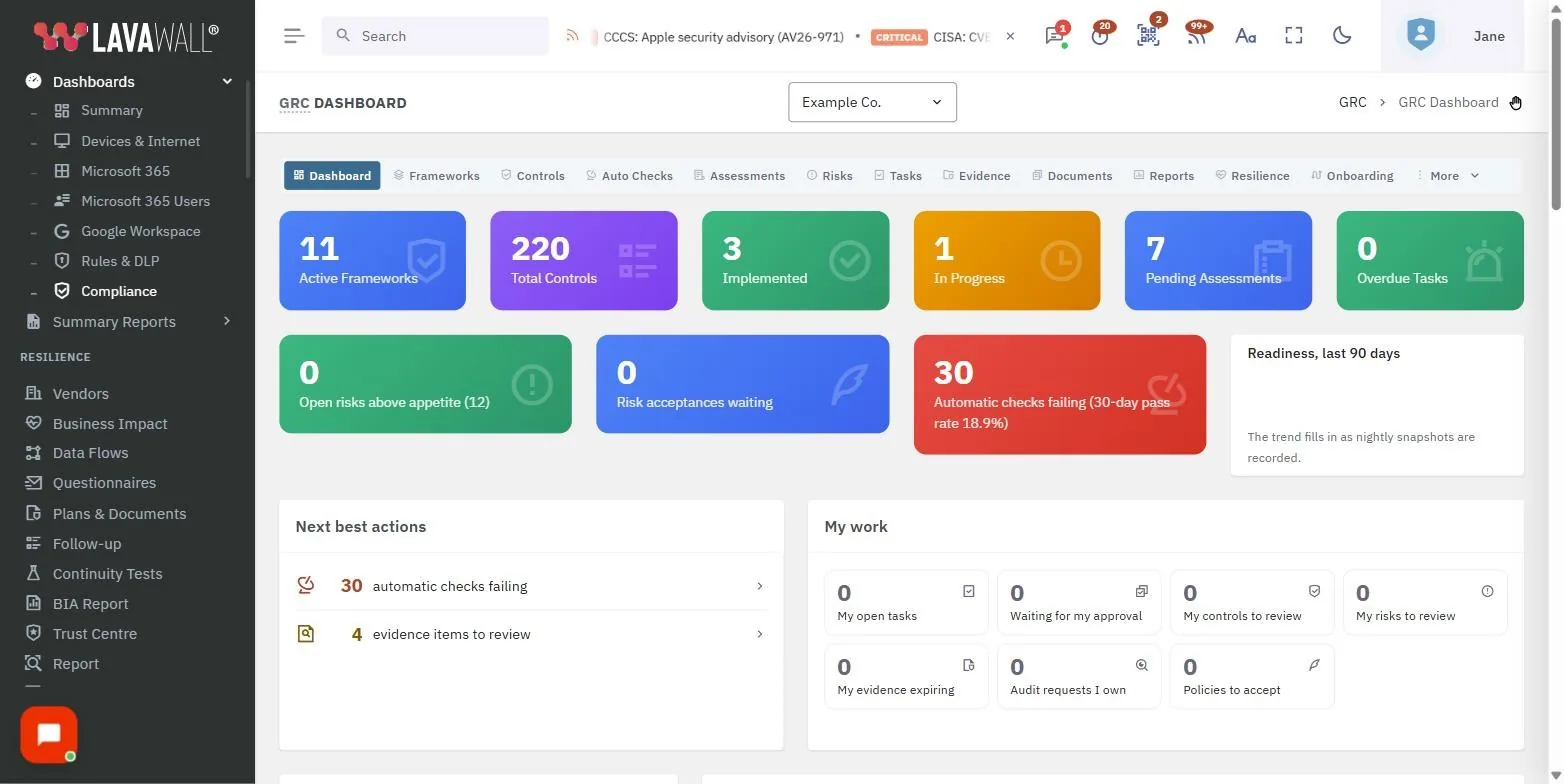Open the Automatic checks failing red card
Image resolution: width=1564 pixels, height=784 pixels.
(1060, 394)
